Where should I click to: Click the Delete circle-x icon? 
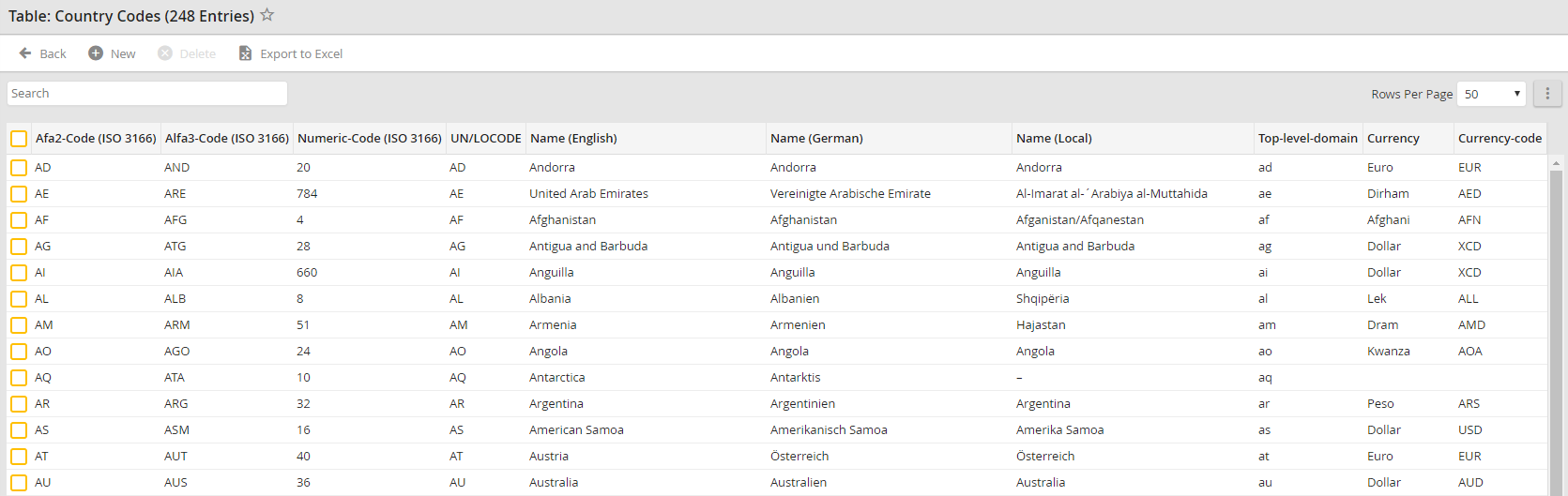[x=165, y=53]
